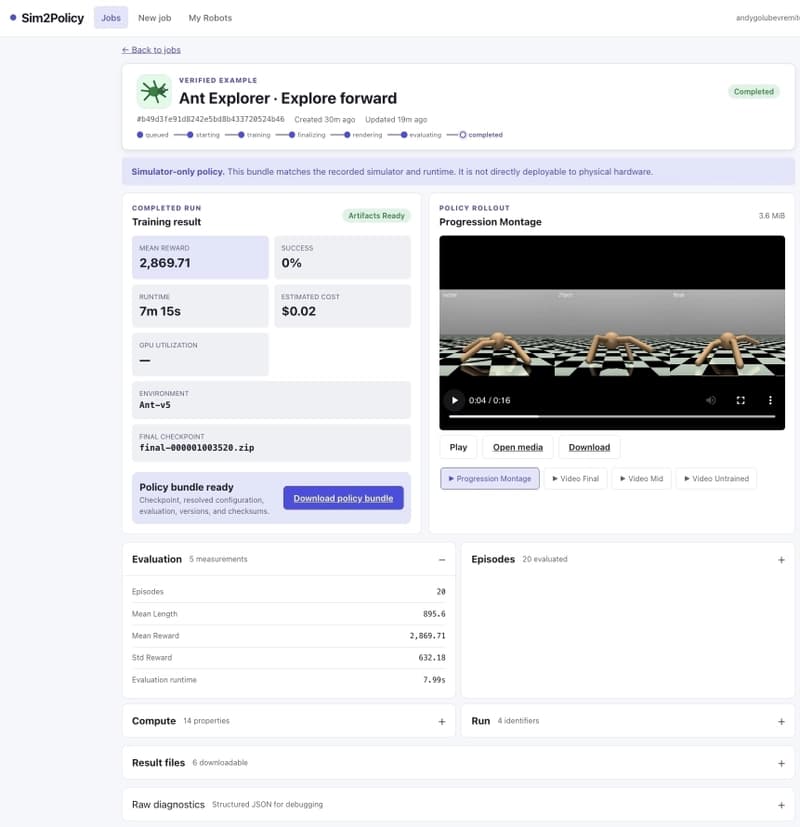This screenshot has width=800, height=827.
Task: Expand the Compute properties section
Action: click(x=442, y=722)
